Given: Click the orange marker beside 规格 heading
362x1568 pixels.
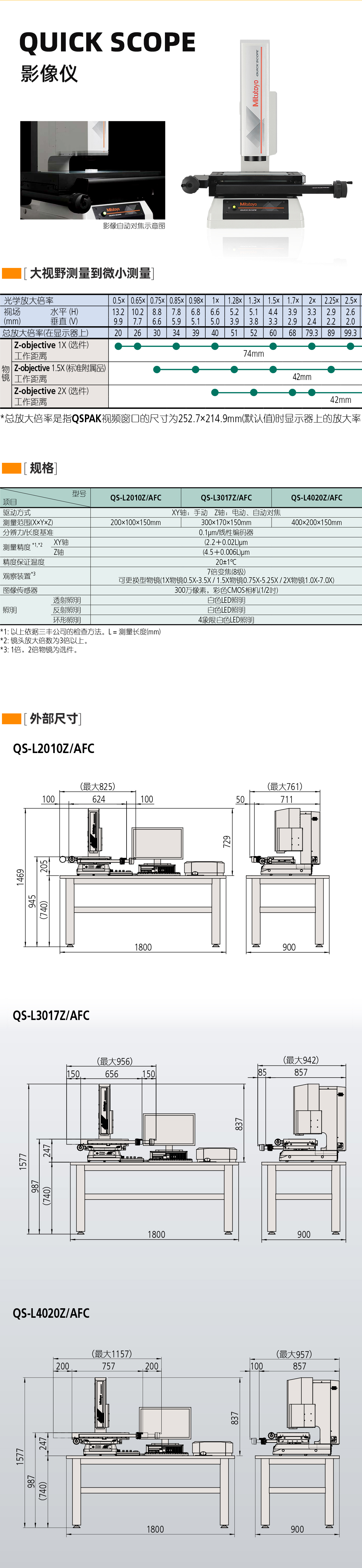Looking at the screenshot, I should pyautogui.click(x=11, y=468).
